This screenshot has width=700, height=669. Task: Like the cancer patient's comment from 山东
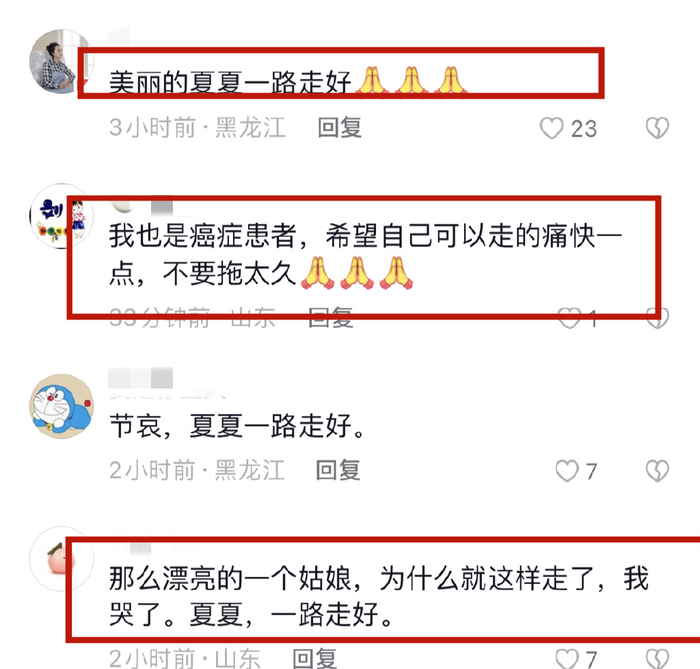[570, 318]
